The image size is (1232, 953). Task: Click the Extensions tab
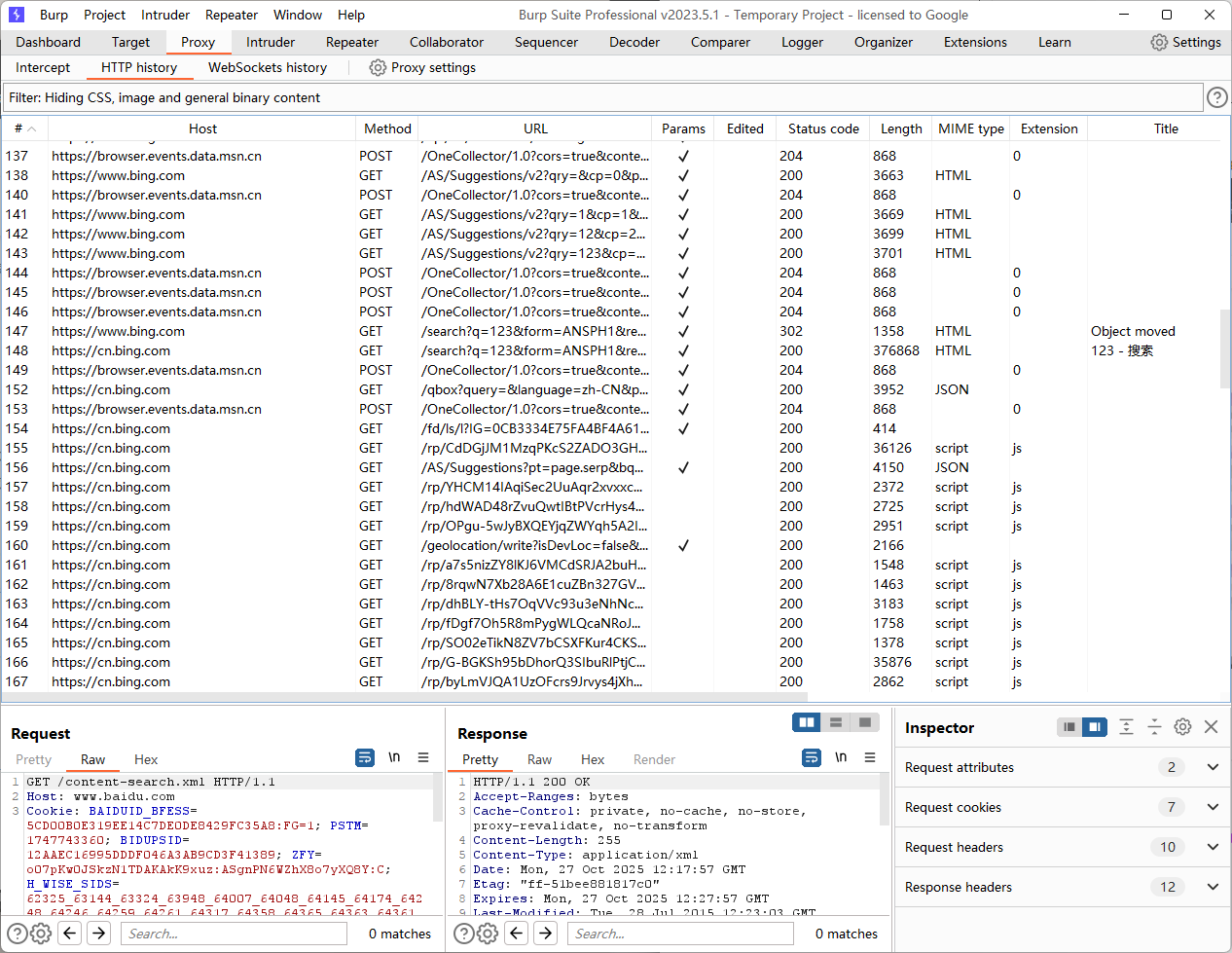tap(975, 42)
